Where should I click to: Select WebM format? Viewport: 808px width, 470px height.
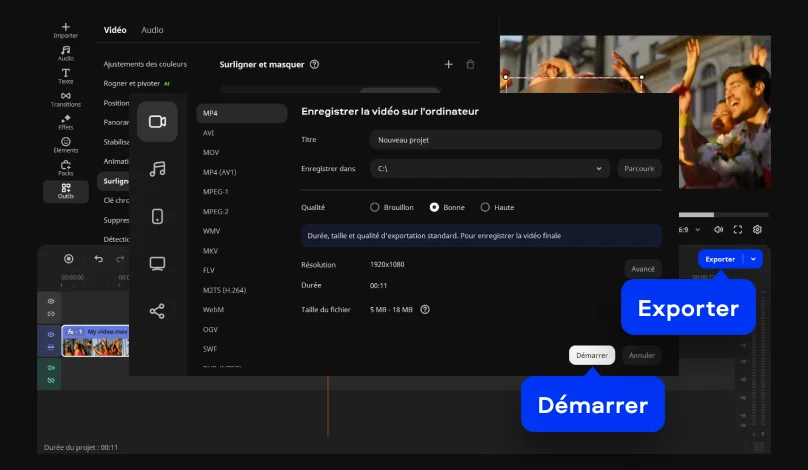point(213,310)
